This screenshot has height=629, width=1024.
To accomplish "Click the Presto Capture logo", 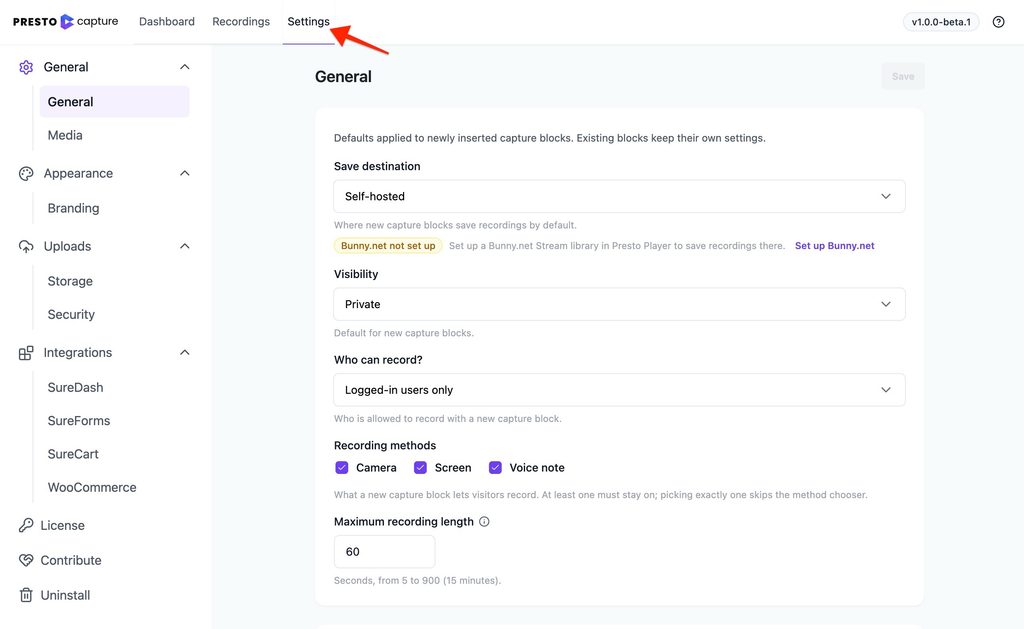I will [65, 22].
